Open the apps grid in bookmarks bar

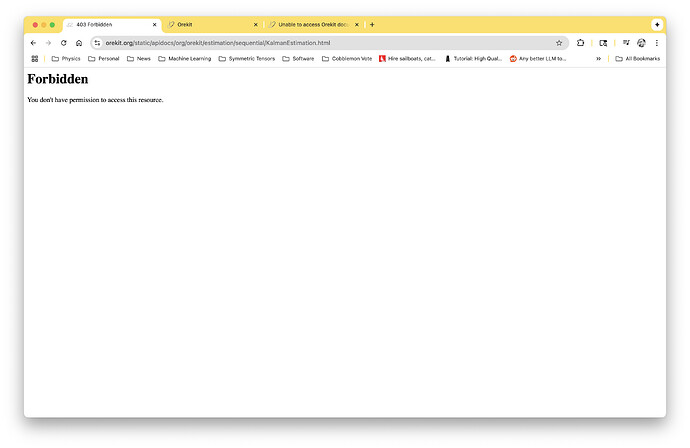(34, 59)
